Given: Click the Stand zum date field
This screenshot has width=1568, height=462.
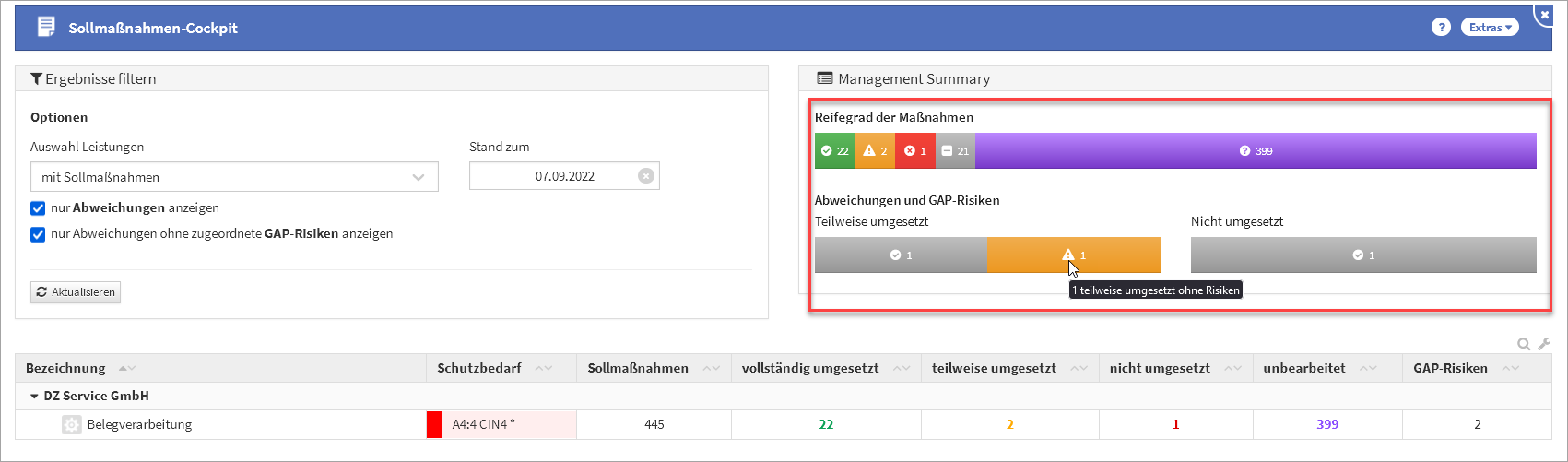Looking at the screenshot, I should click(553, 176).
